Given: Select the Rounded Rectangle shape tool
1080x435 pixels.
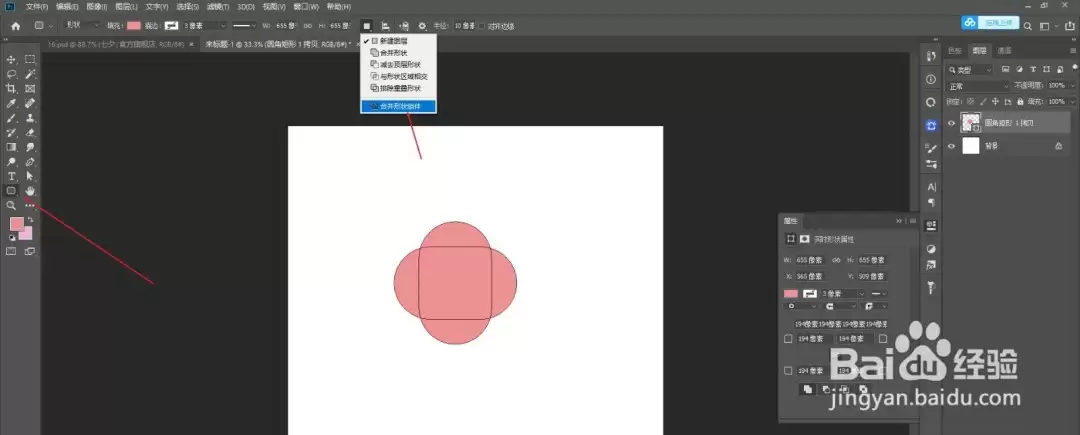Looking at the screenshot, I should [11, 191].
